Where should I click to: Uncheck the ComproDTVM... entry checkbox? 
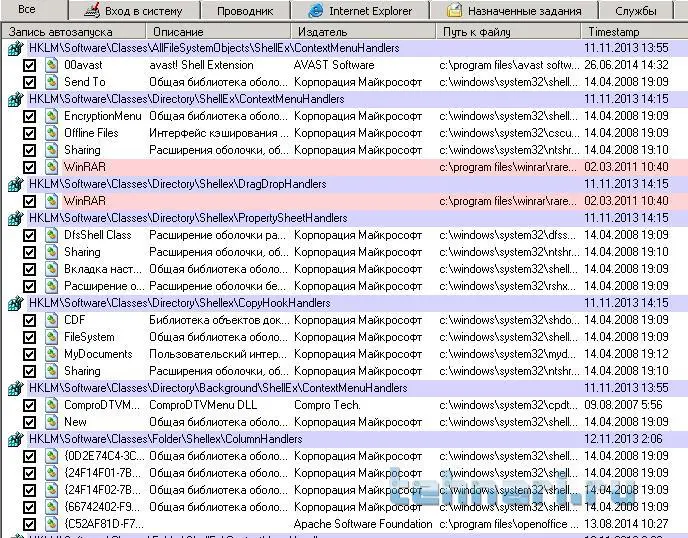29,405
